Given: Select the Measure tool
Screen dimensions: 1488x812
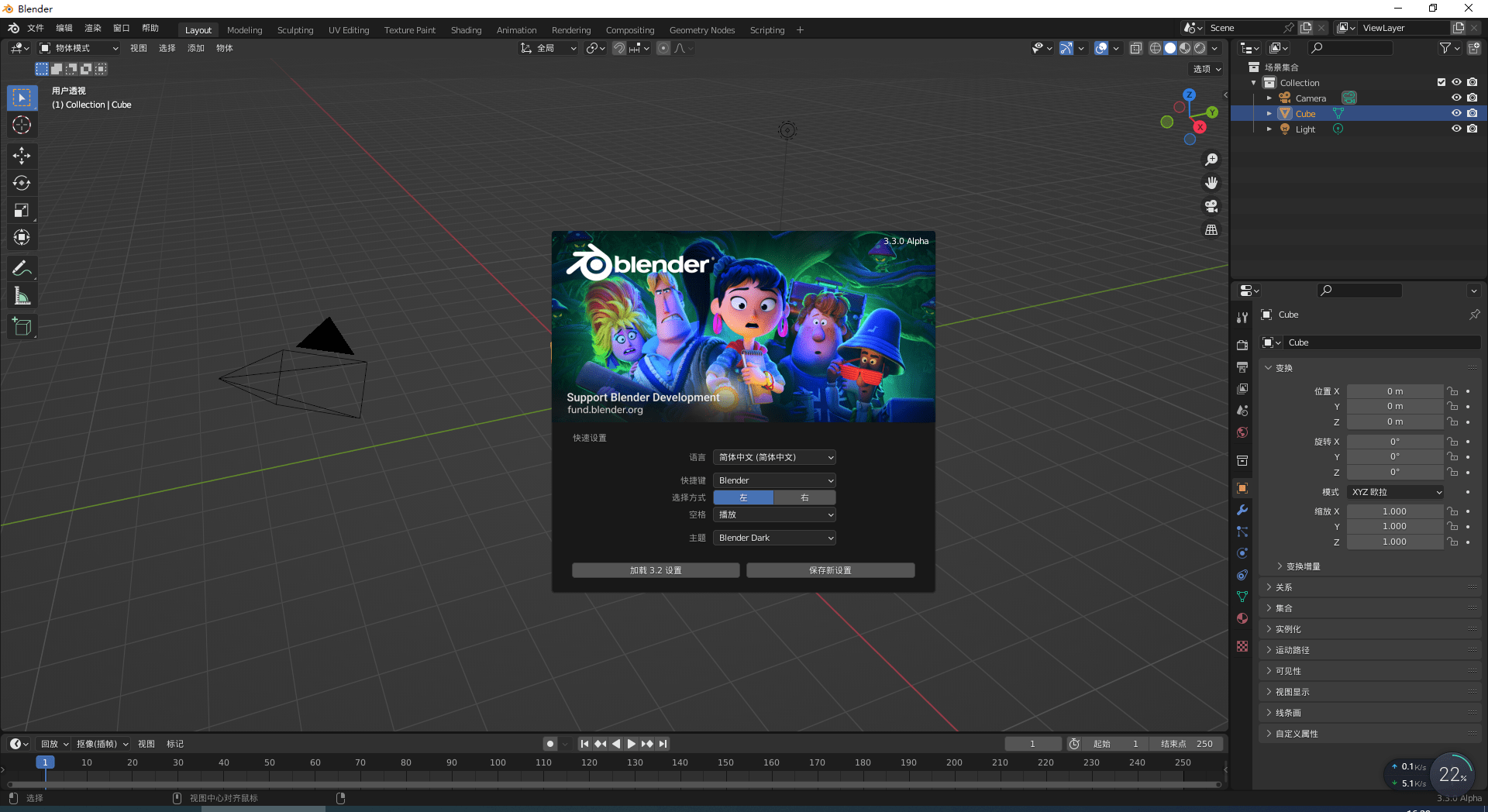Looking at the screenshot, I should coord(22,296).
